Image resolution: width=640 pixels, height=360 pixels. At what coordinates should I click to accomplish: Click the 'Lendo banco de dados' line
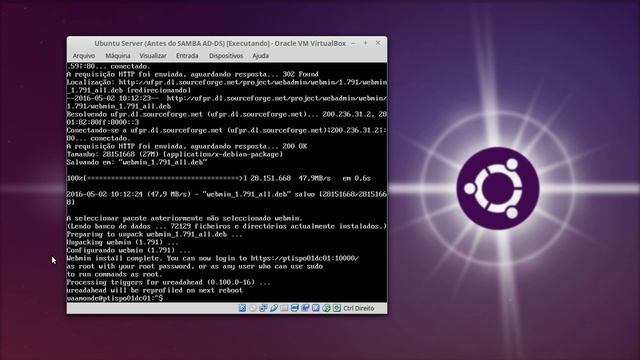227,226
